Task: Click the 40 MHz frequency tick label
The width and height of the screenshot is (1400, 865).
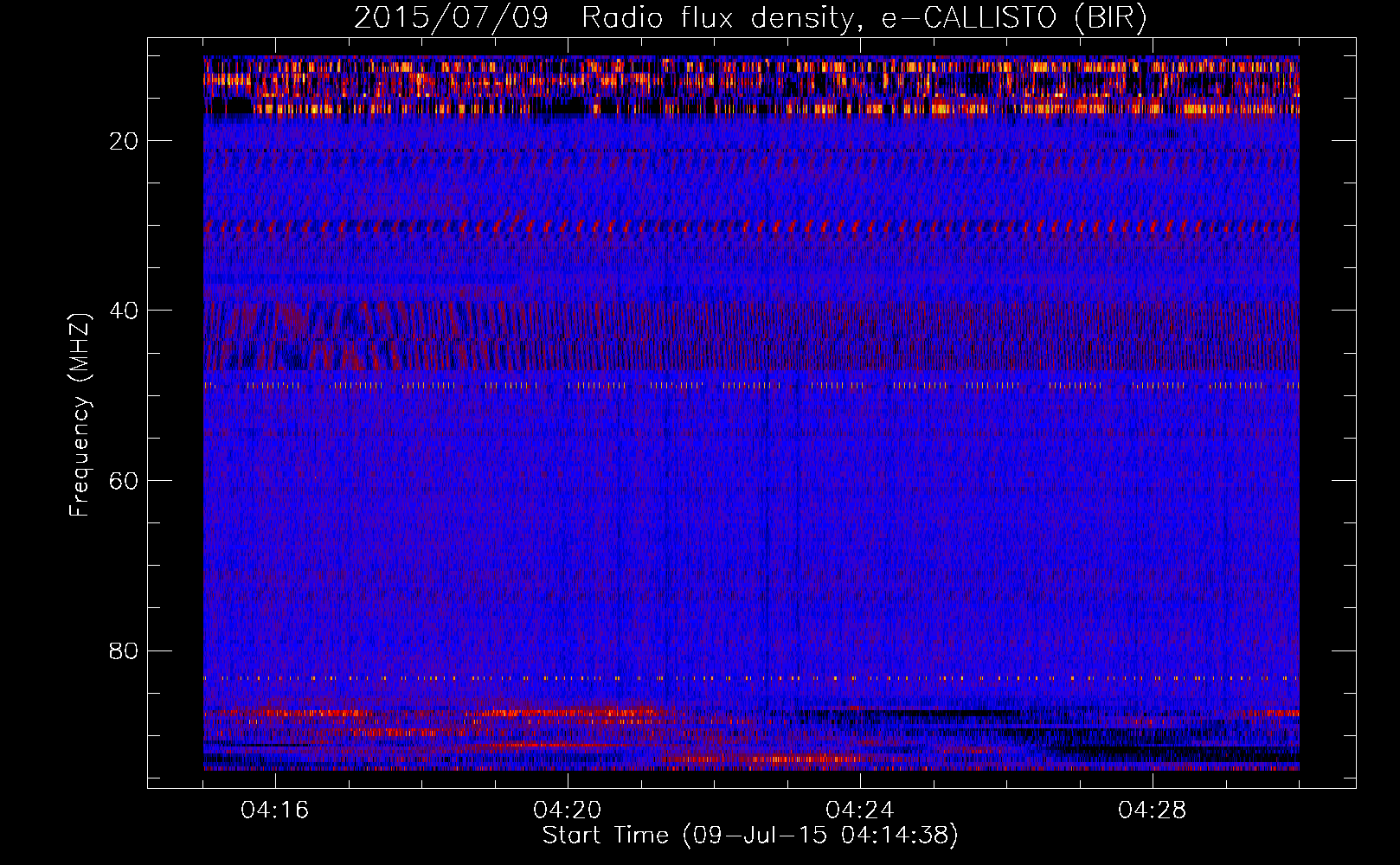Action: pos(124,311)
